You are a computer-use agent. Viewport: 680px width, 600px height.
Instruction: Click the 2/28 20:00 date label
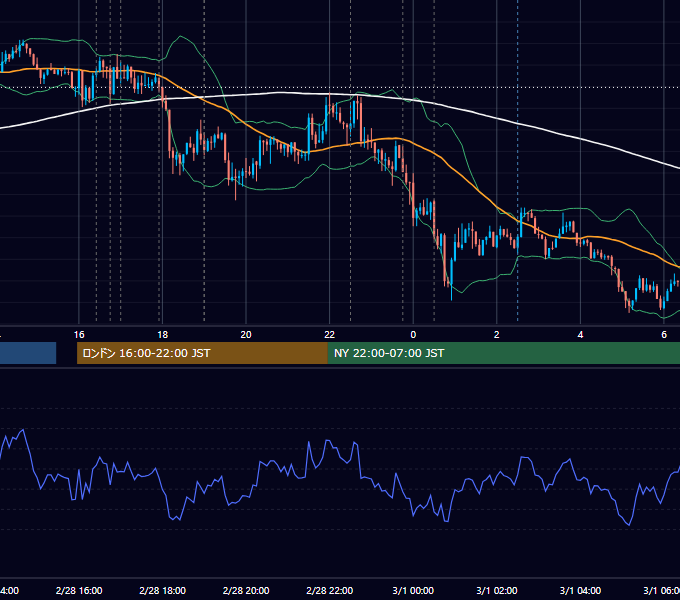pyautogui.click(x=246, y=590)
